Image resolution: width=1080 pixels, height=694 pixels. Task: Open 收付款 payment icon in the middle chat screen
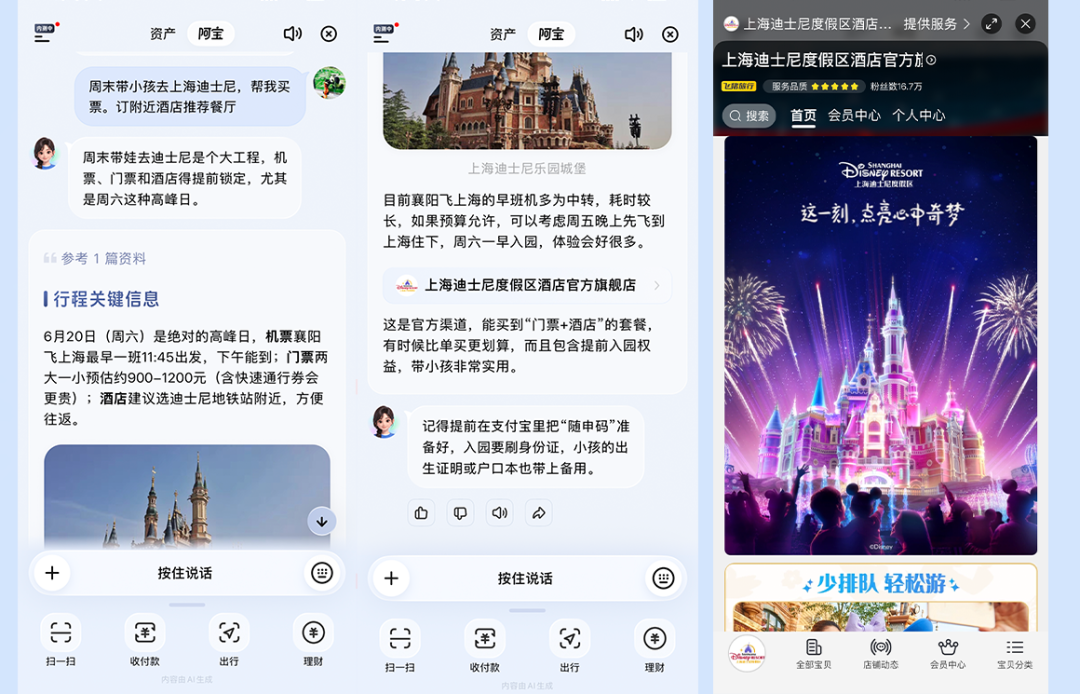pyautogui.click(x=485, y=638)
